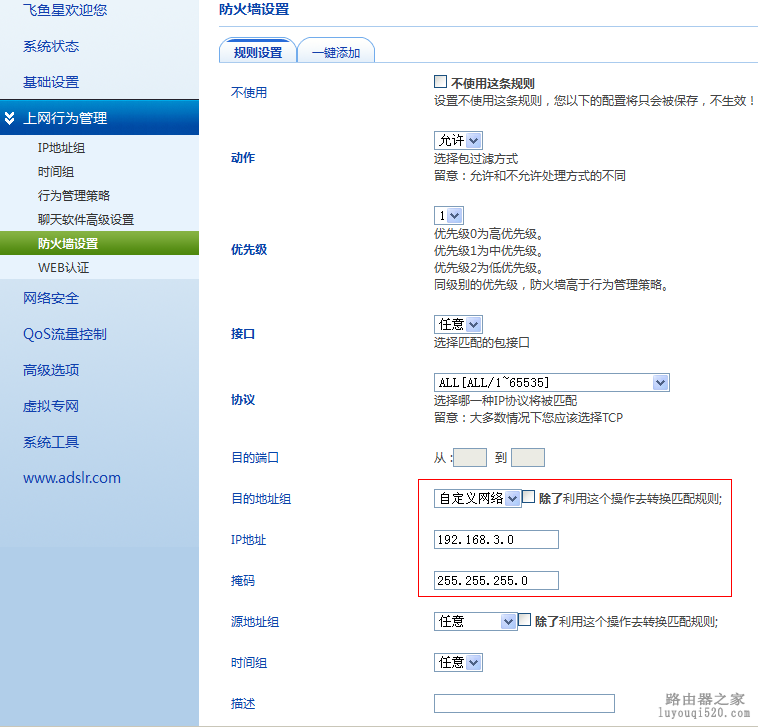Click the 描述 text field

point(525,703)
